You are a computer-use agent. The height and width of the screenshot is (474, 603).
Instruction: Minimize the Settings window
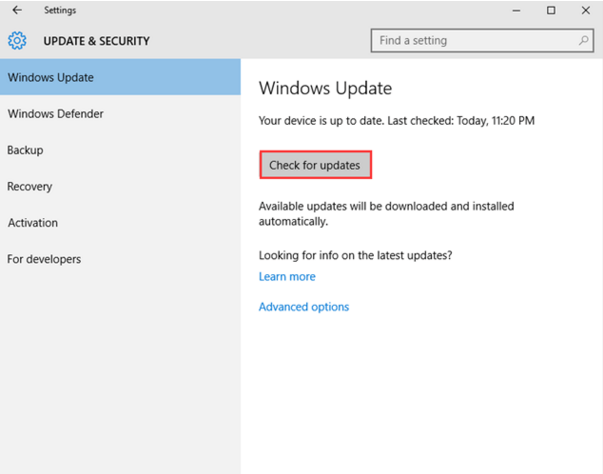(516, 10)
